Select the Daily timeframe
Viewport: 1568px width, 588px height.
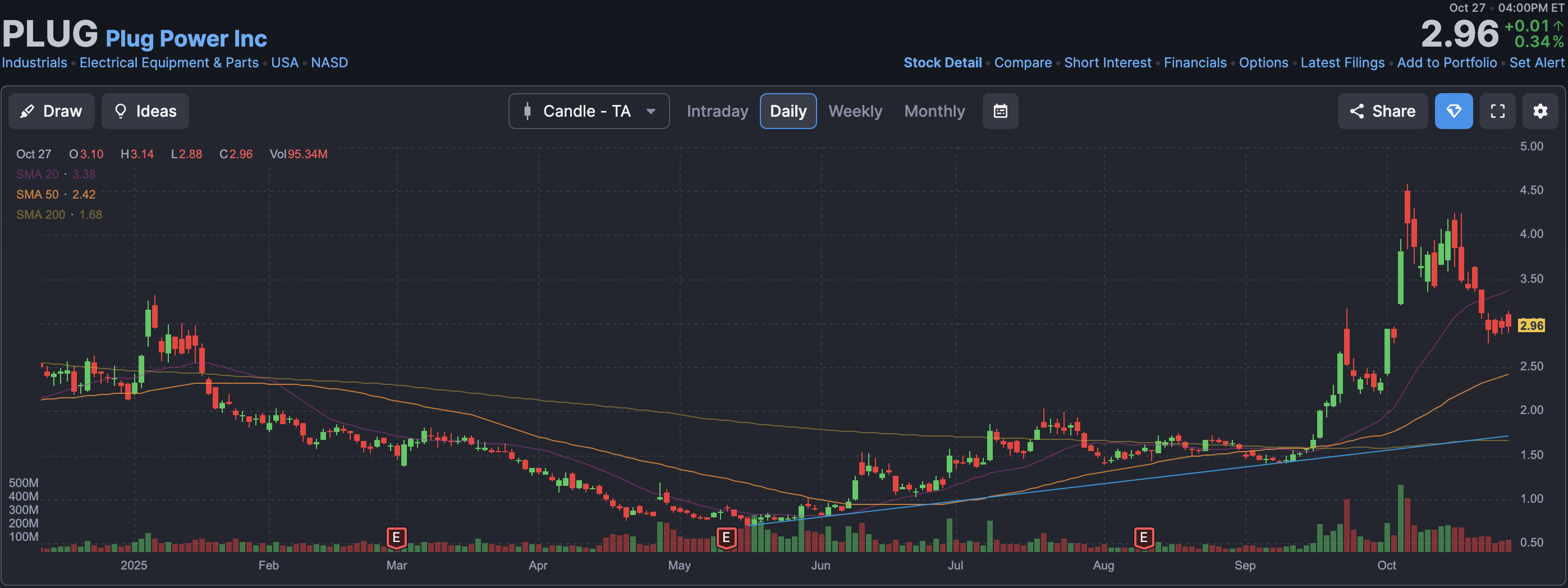(x=788, y=111)
